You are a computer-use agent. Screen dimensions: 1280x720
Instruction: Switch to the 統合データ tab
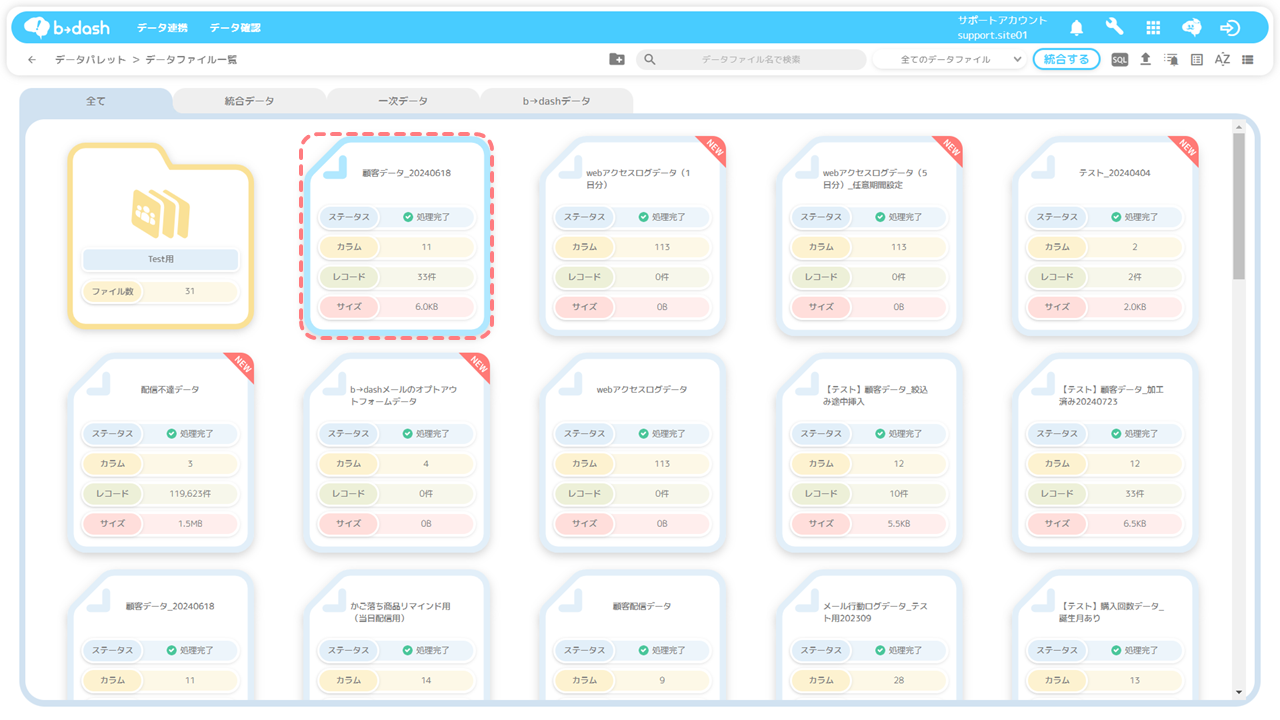[x=249, y=101]
